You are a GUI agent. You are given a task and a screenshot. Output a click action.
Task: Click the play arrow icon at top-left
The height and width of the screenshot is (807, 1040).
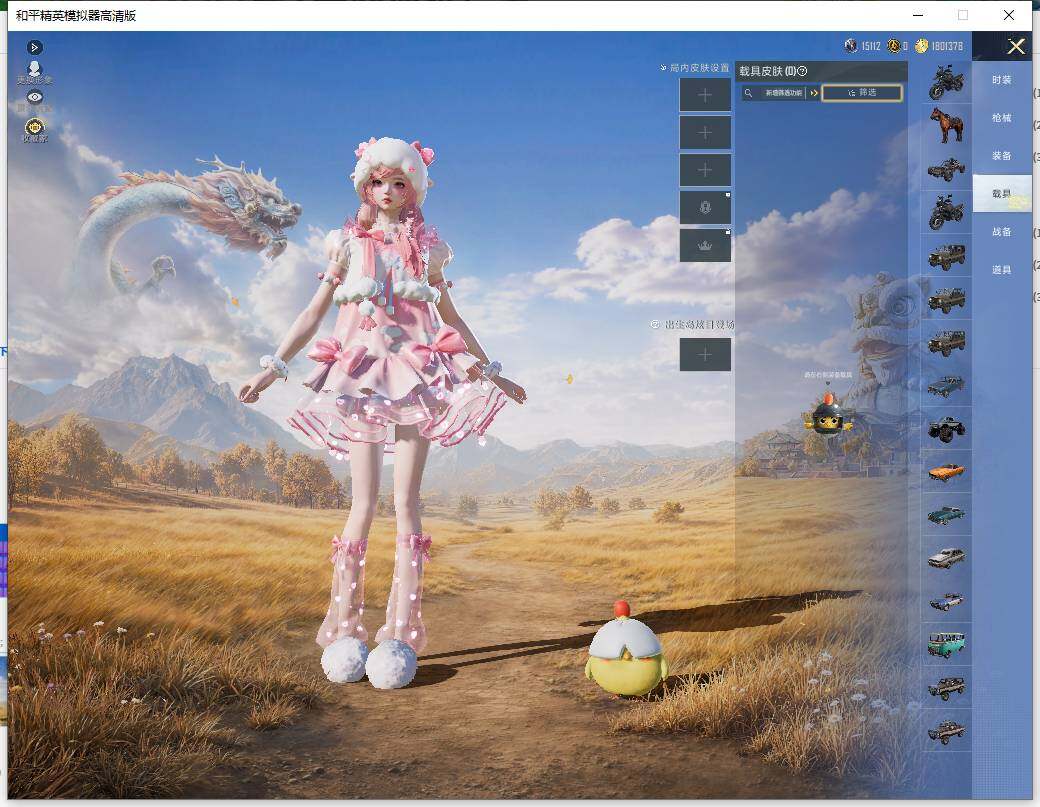click(x=34, y=47)
